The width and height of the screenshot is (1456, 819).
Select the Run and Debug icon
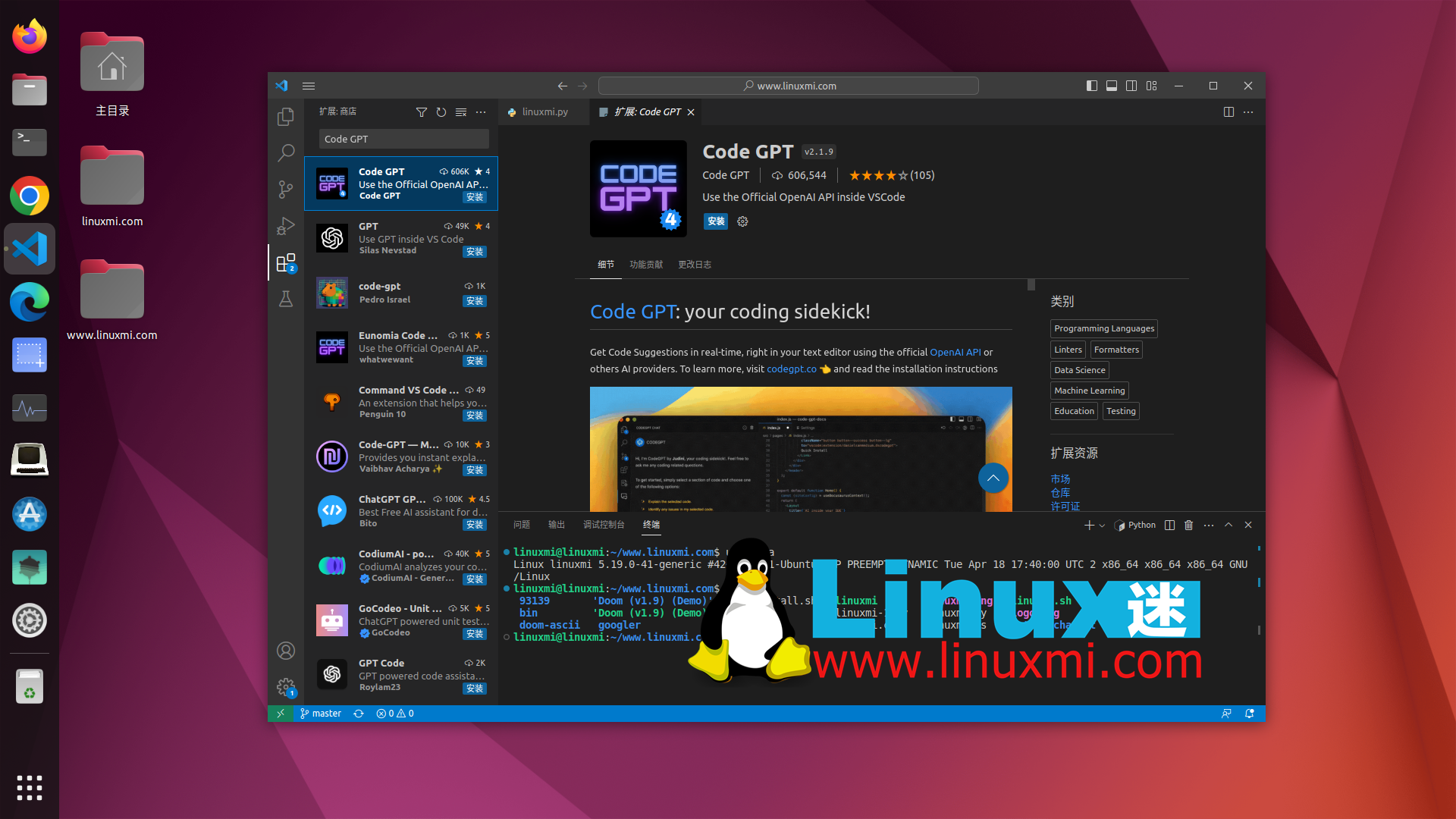click(286, 226)
